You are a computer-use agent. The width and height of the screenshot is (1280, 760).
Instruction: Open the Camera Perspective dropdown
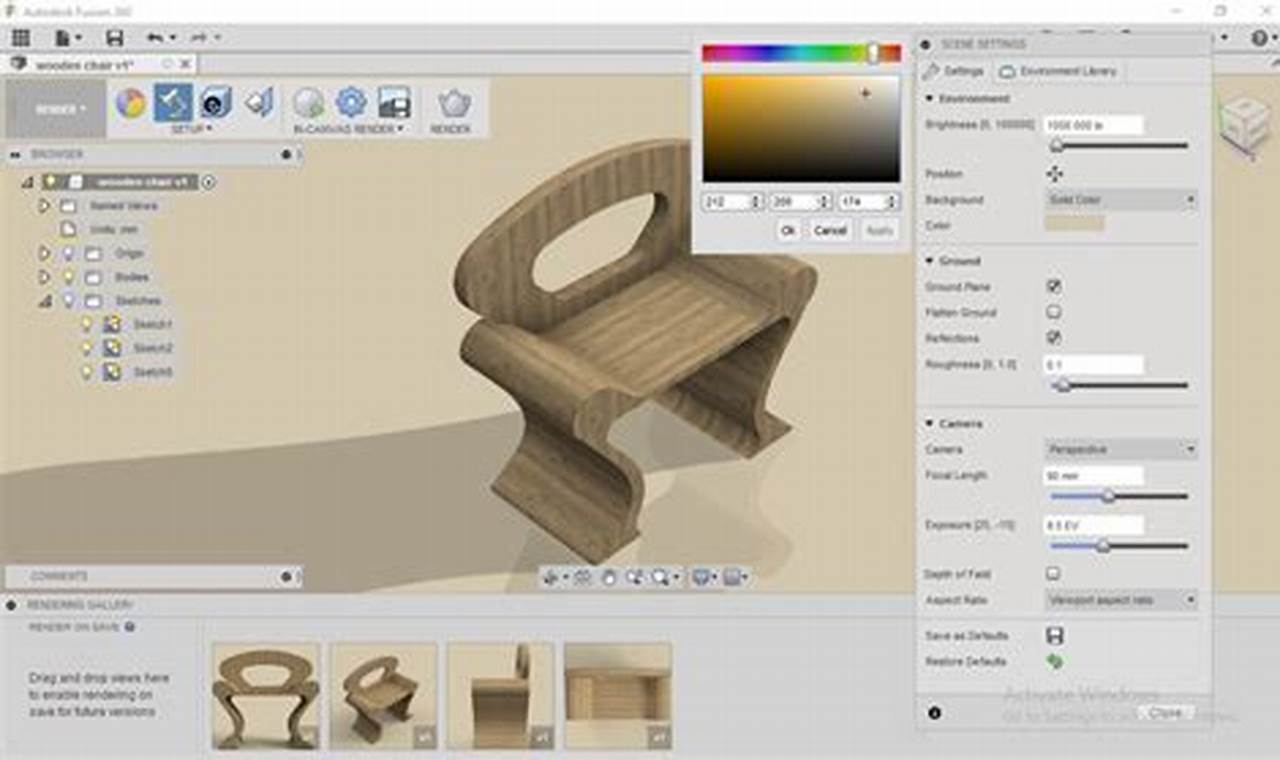(x=1120, y=449)
